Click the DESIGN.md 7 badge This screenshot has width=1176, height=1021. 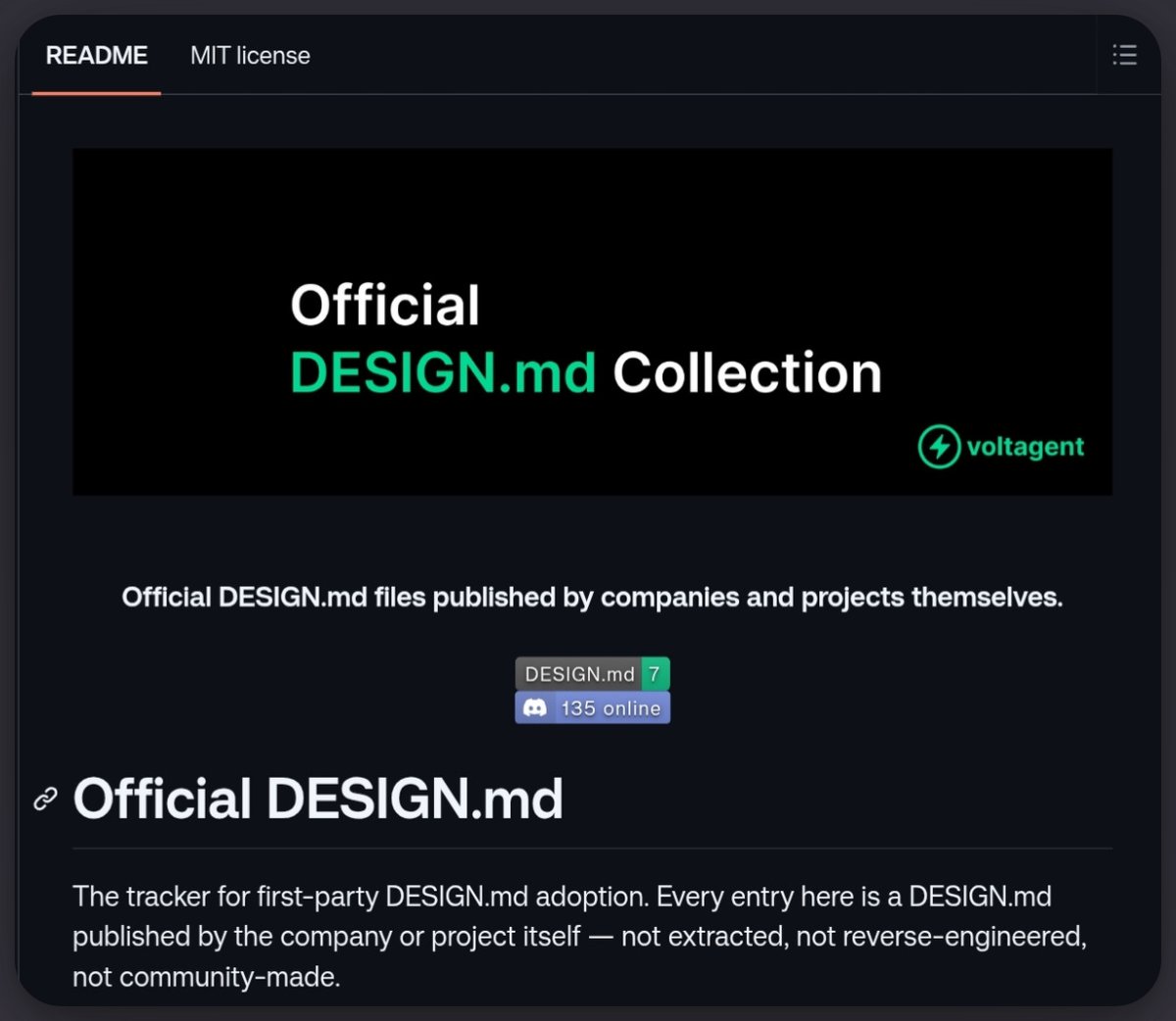point(593,674)
